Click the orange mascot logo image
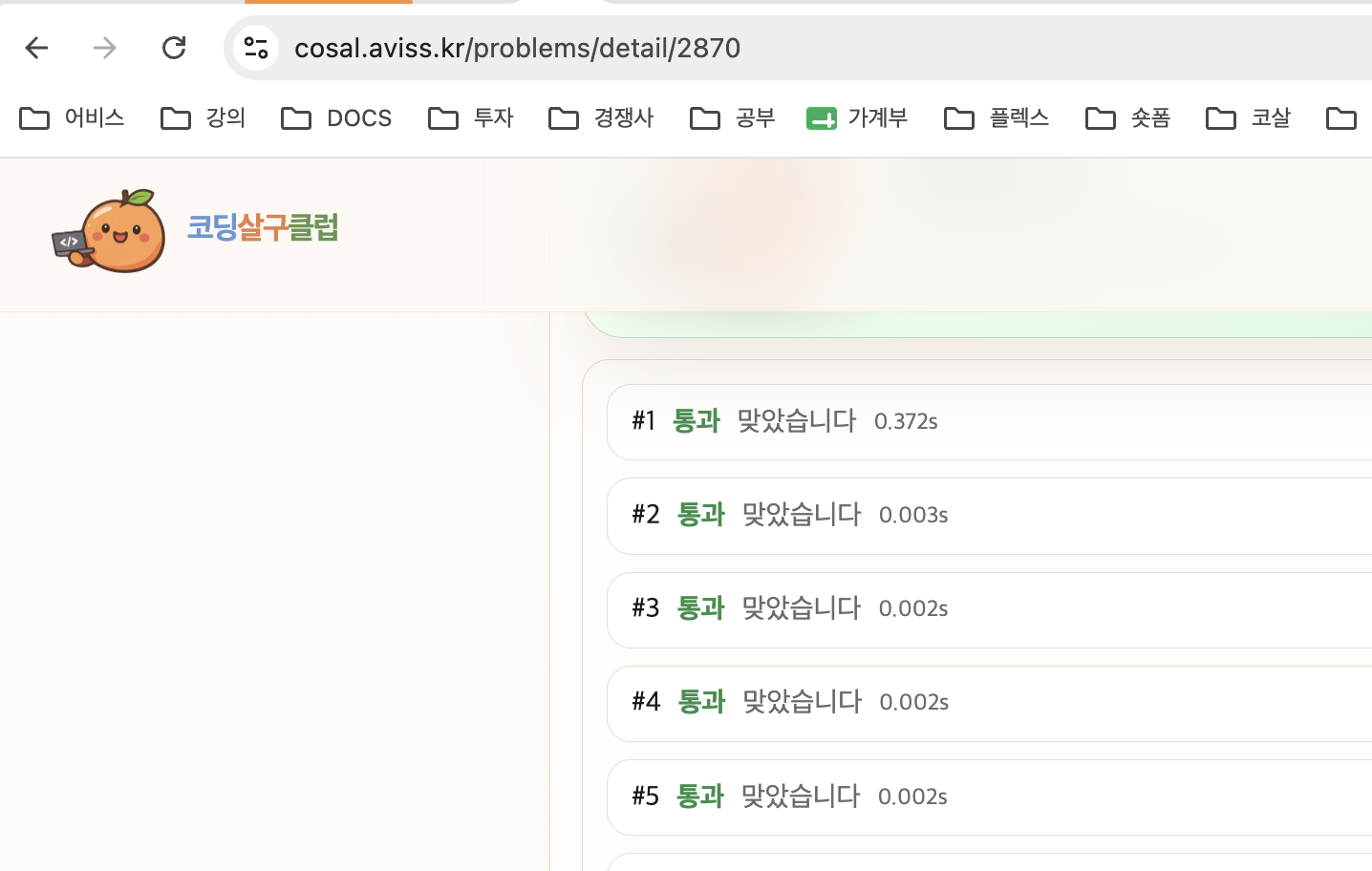1372x871 pixels. pyautogui.click(x=109, y=231)
